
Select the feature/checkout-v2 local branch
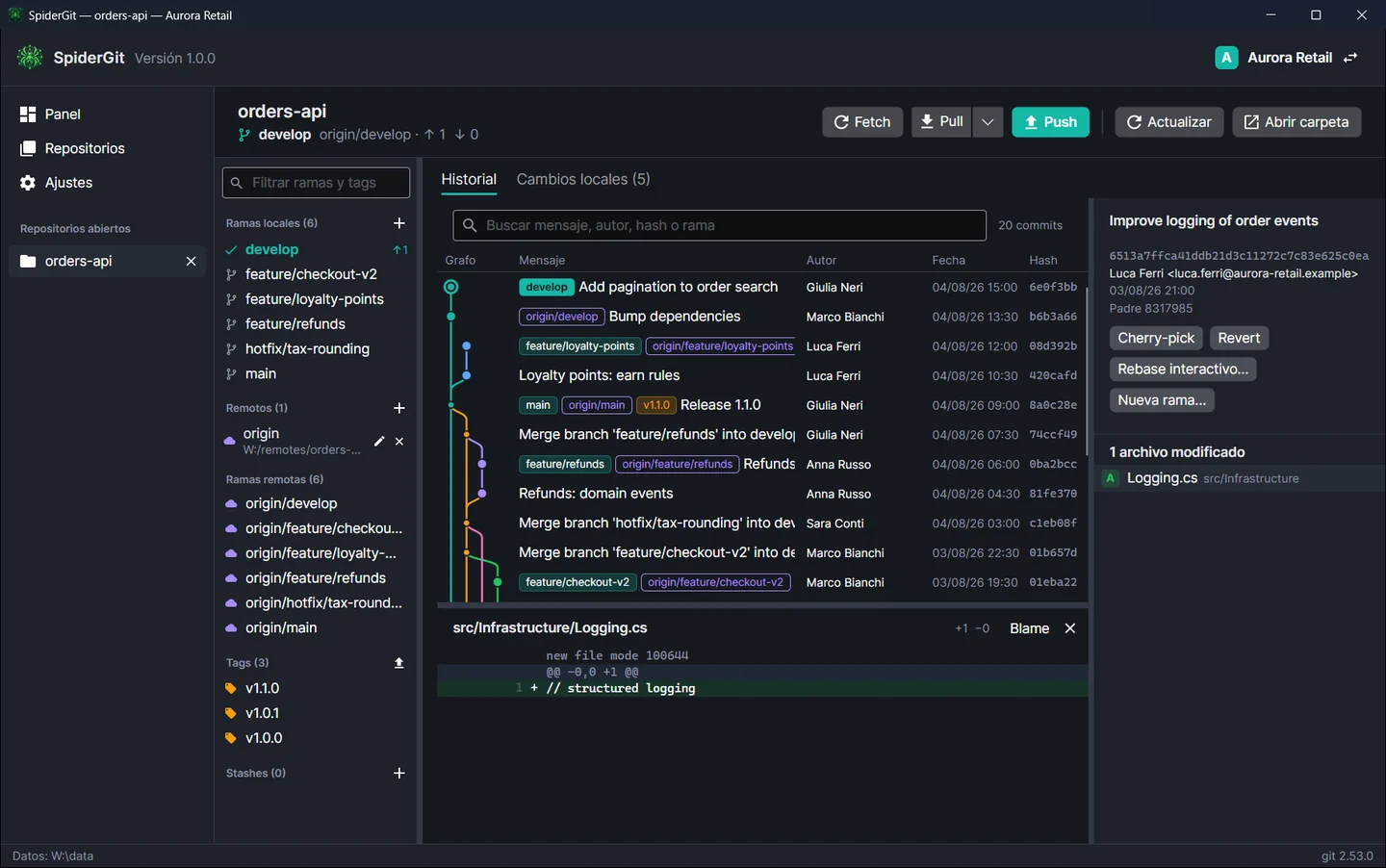(x=317, y=274)
